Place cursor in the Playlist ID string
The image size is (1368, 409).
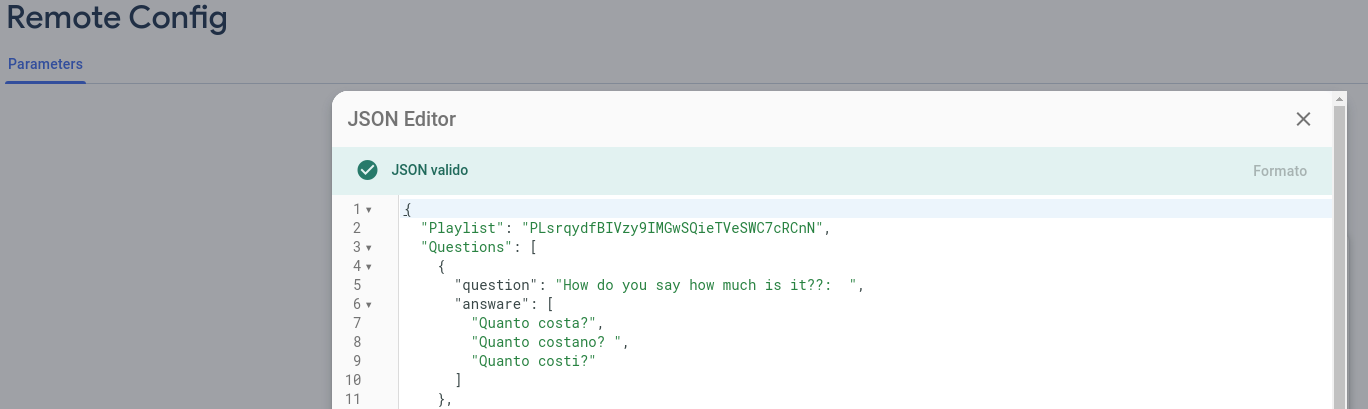[x=675, y=228]
